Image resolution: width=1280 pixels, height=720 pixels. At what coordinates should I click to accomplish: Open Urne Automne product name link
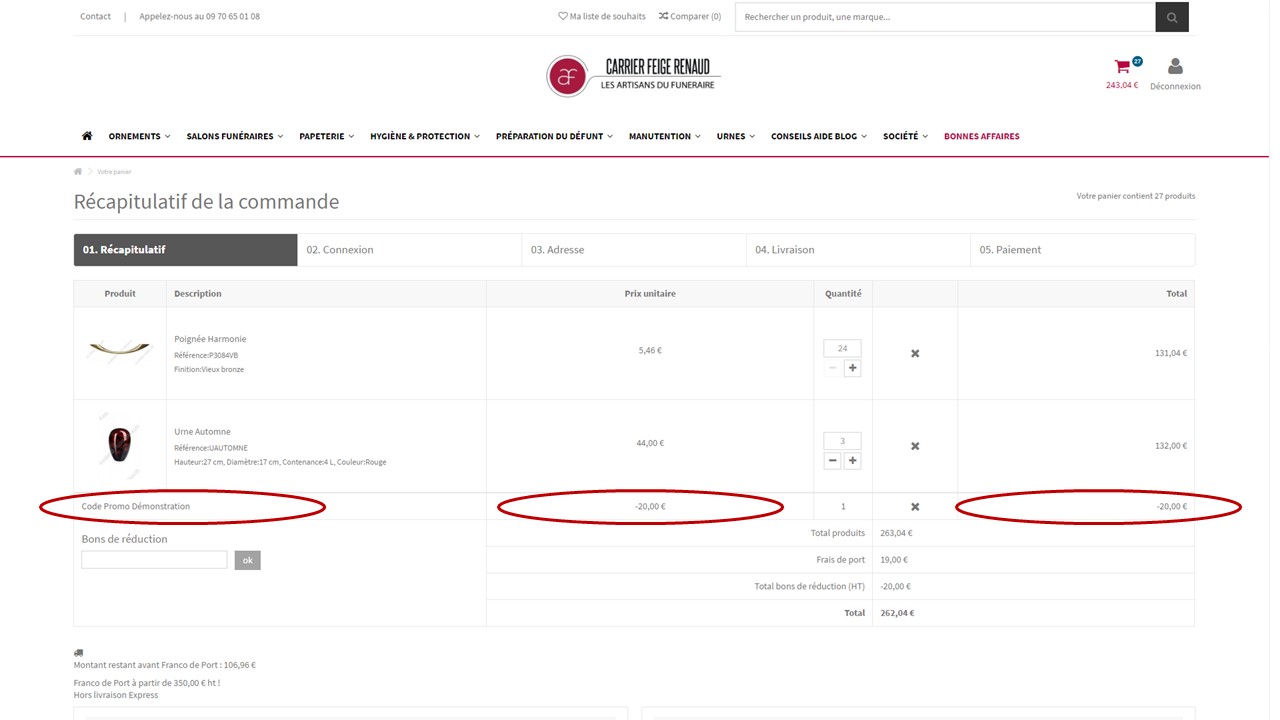coord(202,432)
